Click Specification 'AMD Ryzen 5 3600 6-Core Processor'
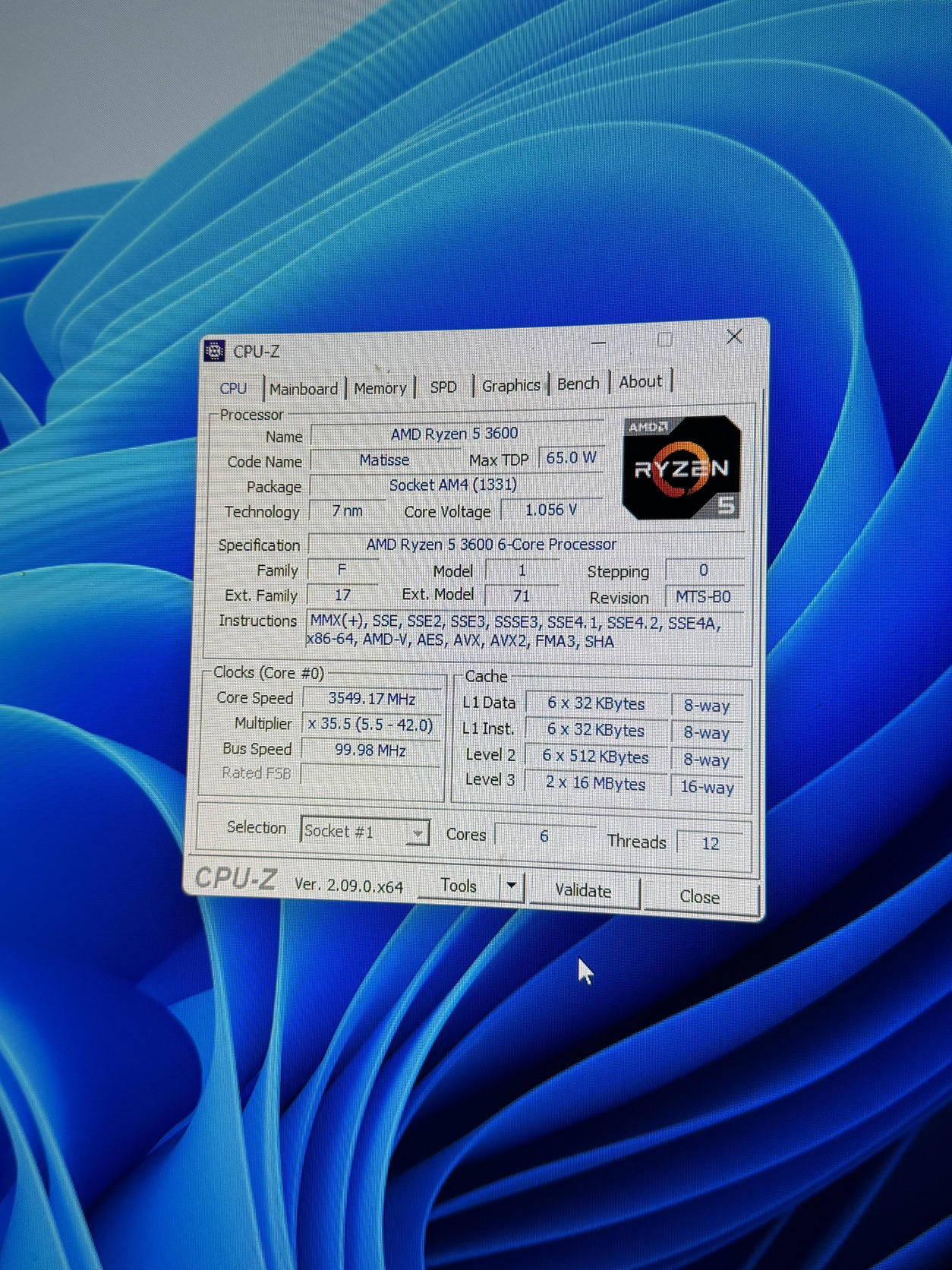The image size is (952, 1270). point(528,545)
